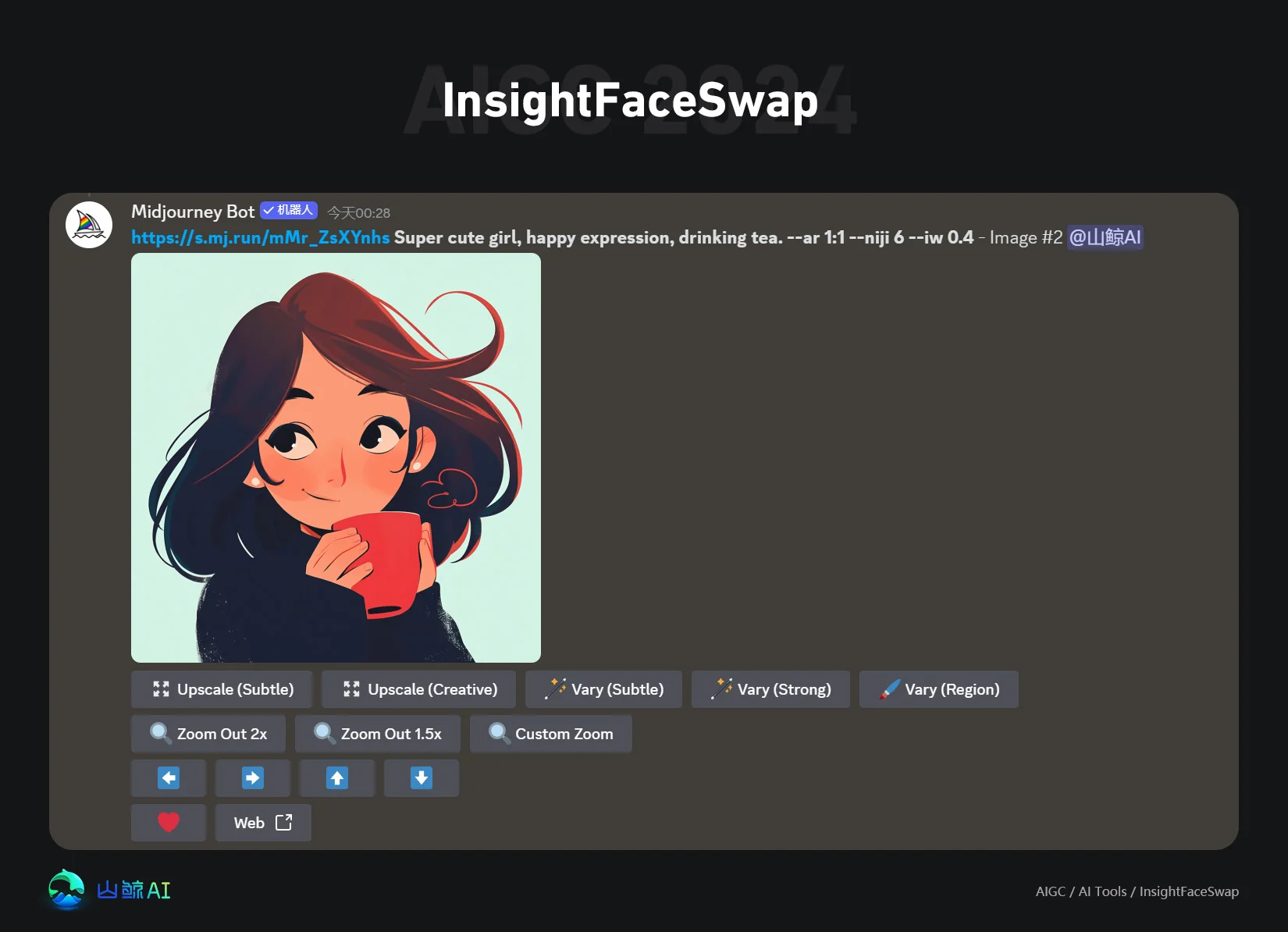Click the generated girl drinking tea image

click(335, 457)
